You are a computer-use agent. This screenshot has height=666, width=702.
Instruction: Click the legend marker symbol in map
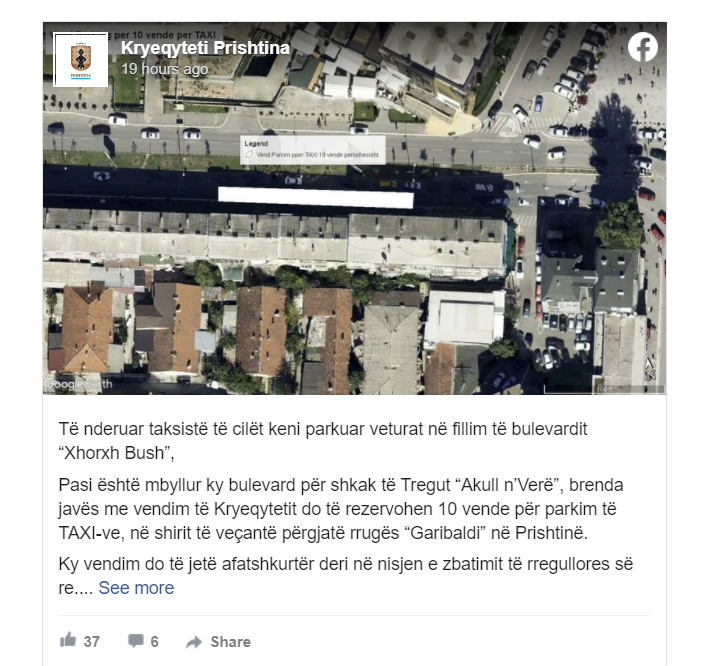pyautogui.click(x=249, y=154)
